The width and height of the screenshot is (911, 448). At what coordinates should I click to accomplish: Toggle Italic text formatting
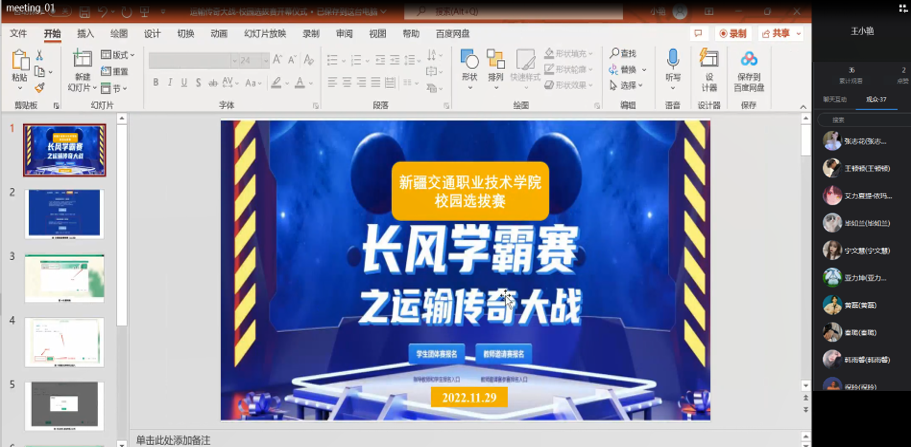point(170,83)
